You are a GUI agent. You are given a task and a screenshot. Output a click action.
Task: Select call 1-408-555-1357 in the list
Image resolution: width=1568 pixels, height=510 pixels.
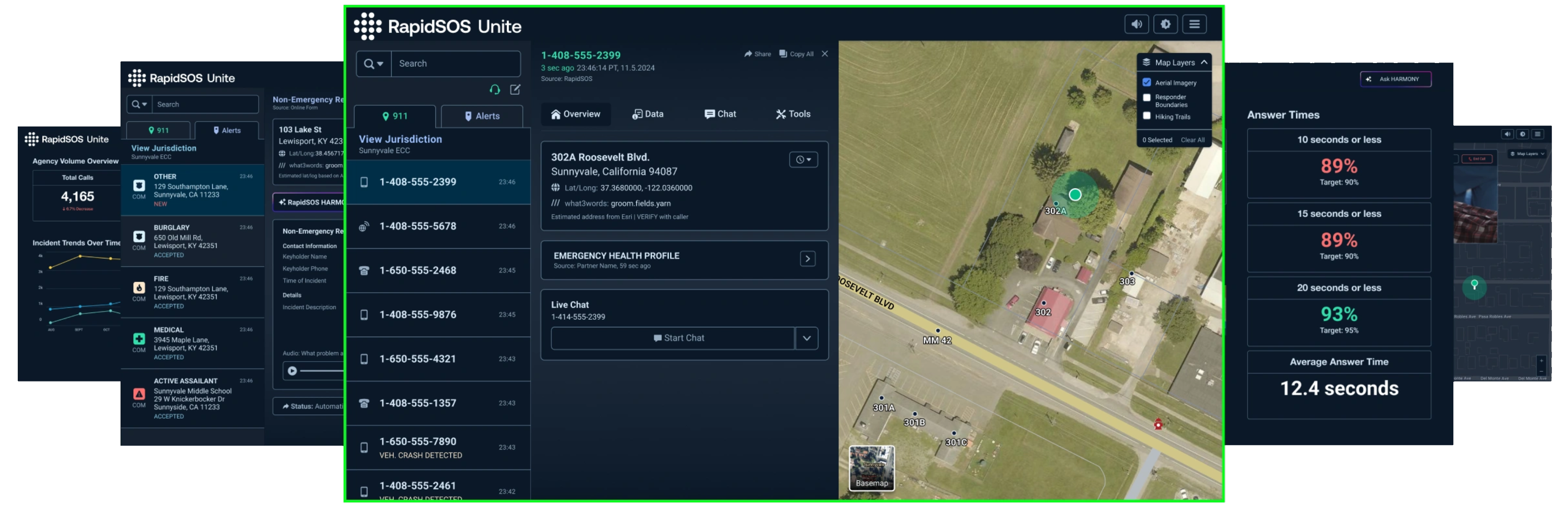[x=438, y=403]
